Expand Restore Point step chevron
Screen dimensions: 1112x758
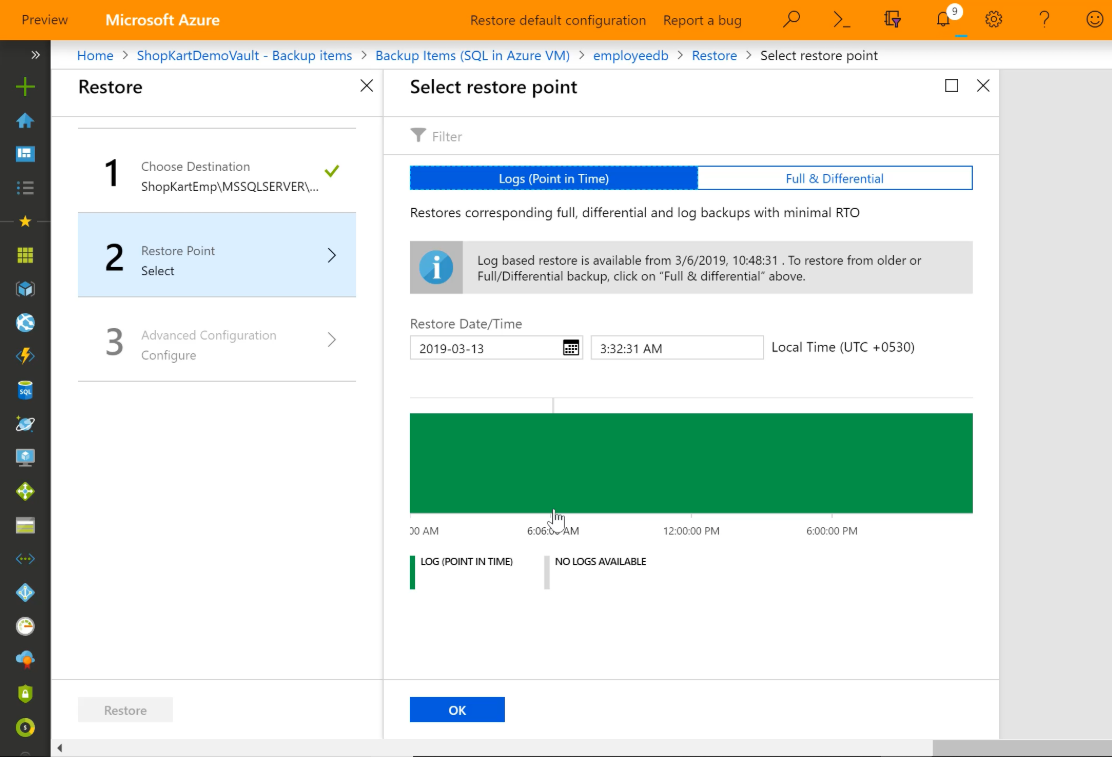[x=331, y=255]
